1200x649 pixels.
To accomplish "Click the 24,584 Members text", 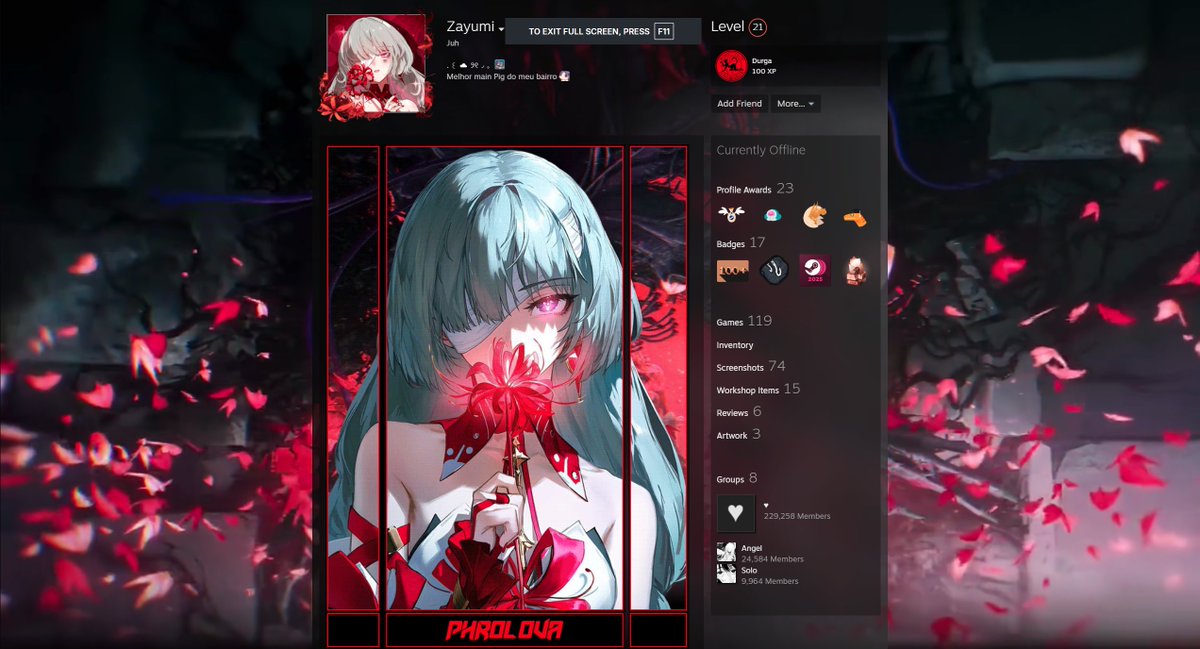I will coord(772,559).
